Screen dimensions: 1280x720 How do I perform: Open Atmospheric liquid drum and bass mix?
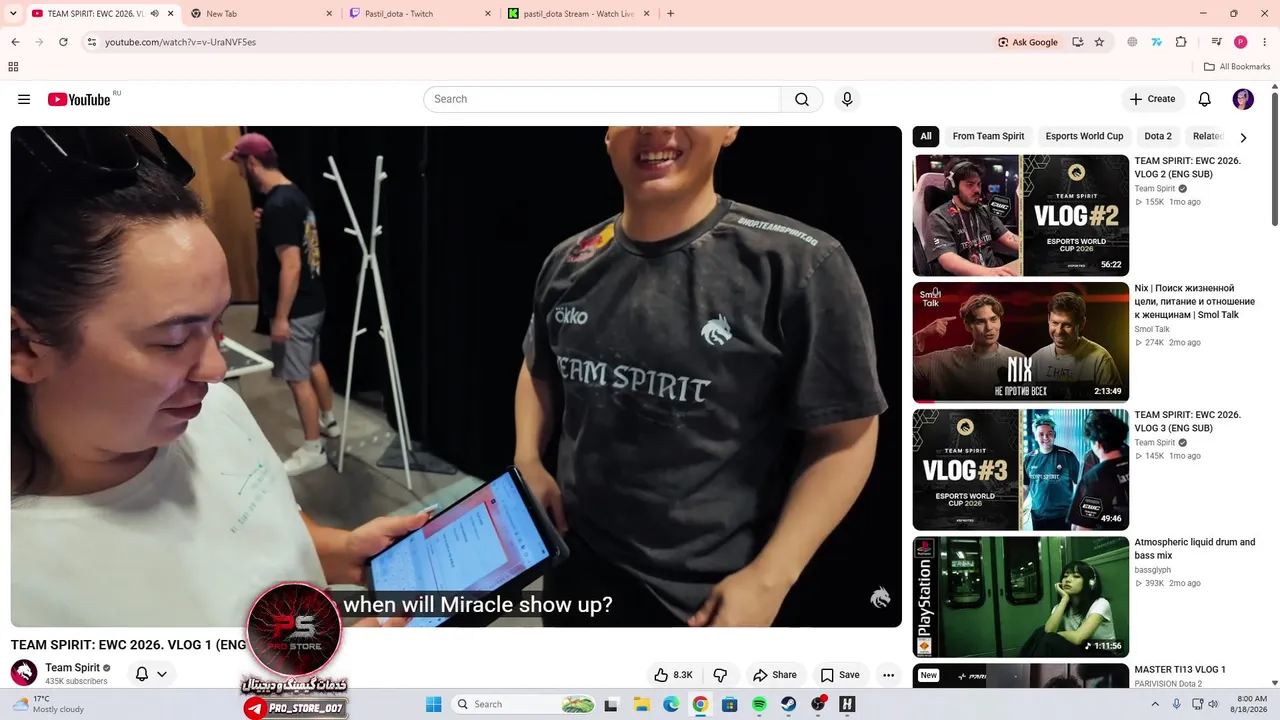1194,549
